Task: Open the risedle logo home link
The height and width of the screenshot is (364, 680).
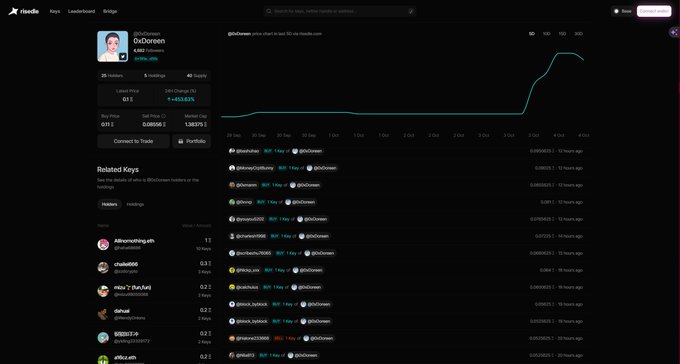Action: [x=24, y=11]
